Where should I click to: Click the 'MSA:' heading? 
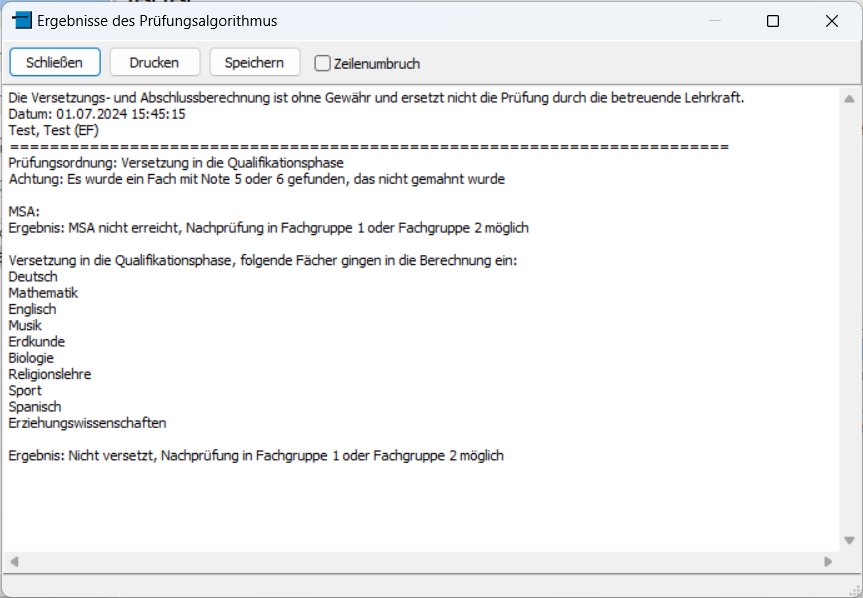pos(24,212)
